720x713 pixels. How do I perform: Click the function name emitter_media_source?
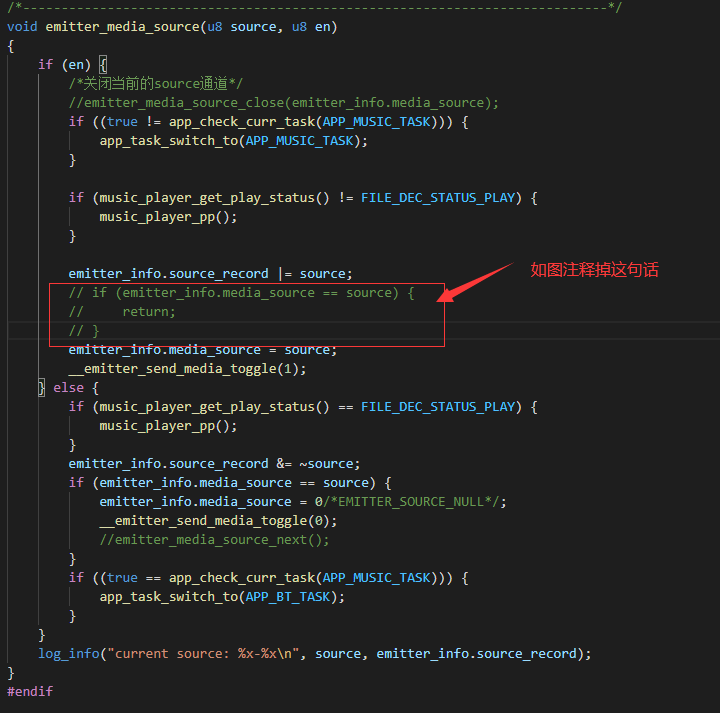[x=122, y=27]
